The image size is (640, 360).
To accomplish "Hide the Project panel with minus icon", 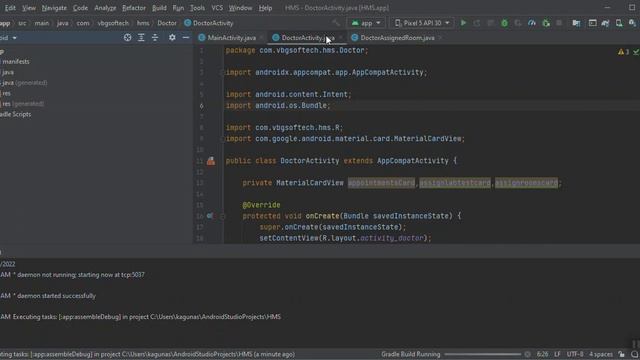I will [x=186, y=38].
